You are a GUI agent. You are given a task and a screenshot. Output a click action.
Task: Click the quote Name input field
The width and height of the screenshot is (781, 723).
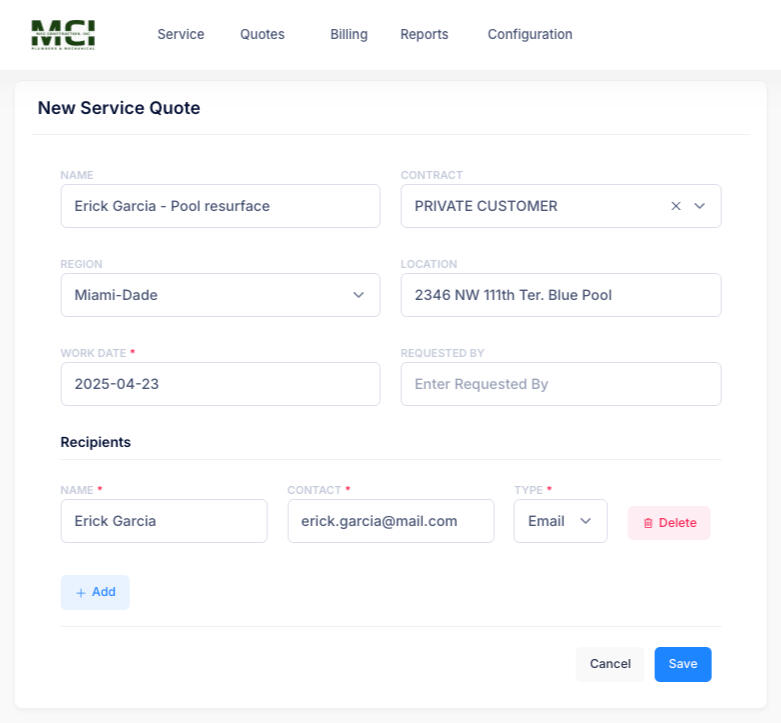pyautogui.click(x=220, y=206)
